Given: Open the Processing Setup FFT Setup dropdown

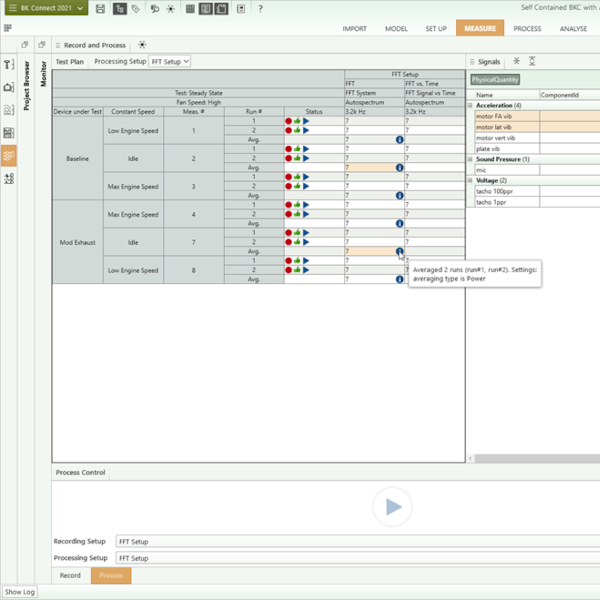Looking at the screenshot, I should pyautogui.click(x=169, y=62).
